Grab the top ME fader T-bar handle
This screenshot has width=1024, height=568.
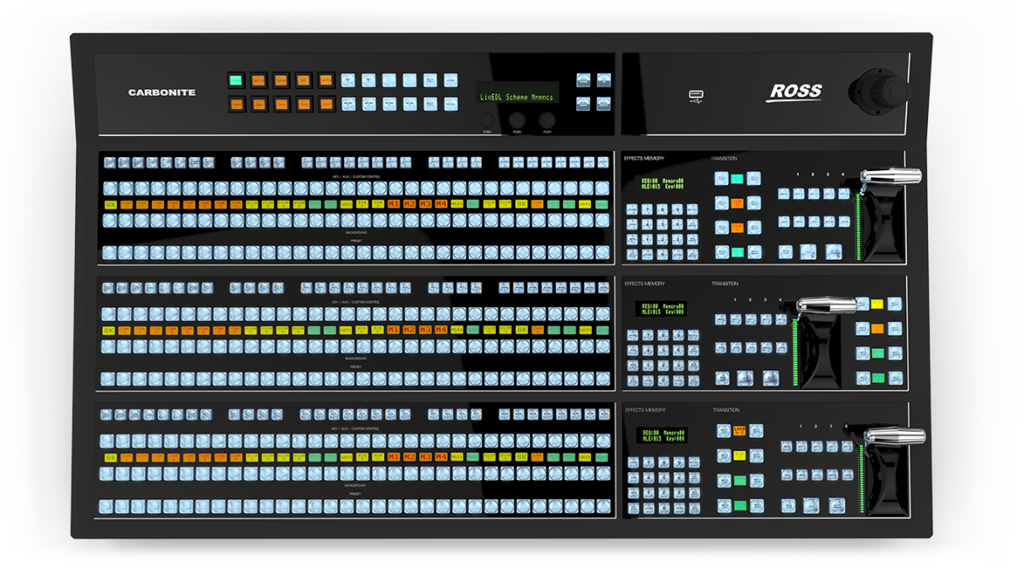[x=890, y=177]
